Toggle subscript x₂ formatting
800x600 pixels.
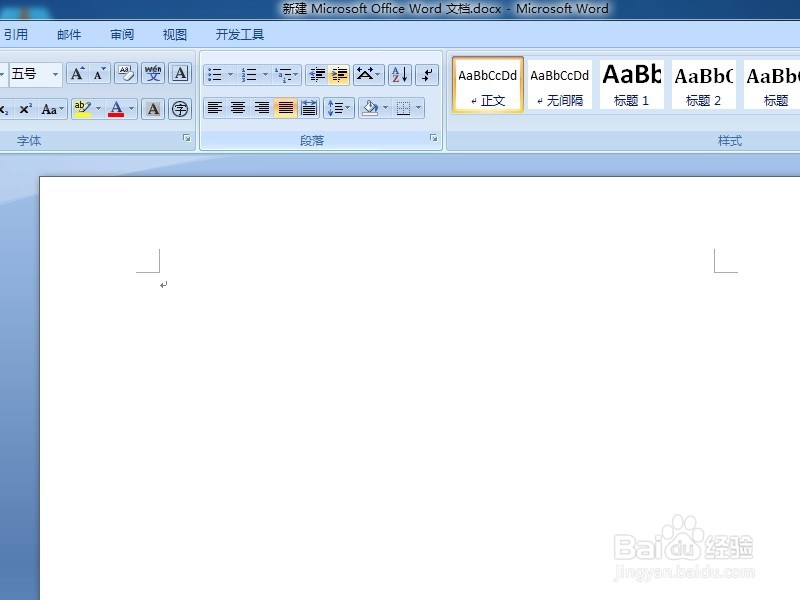(x=5, y=109)
